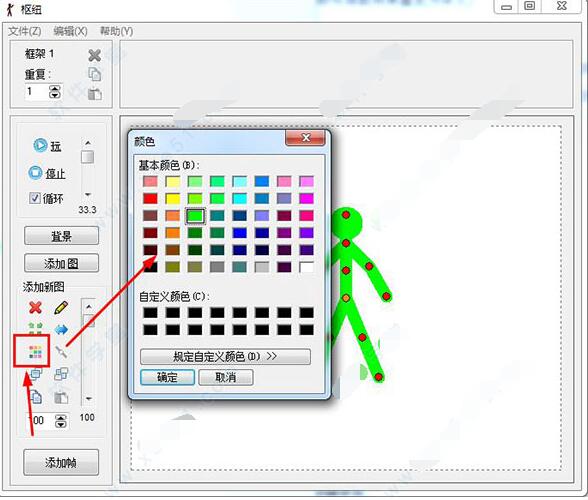Click the speed scrollbar up arrow

[88, 143]
